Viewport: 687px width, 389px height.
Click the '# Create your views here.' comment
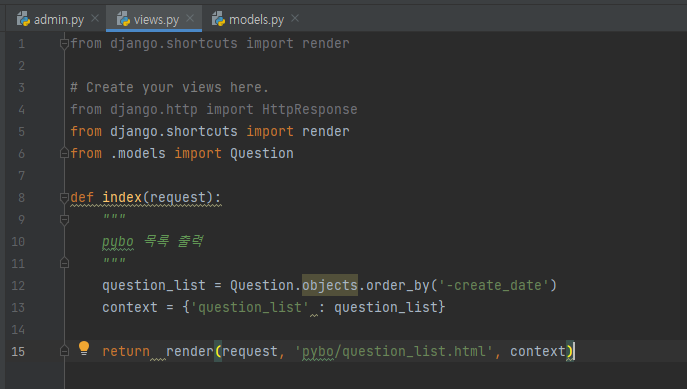pyautogui.click(x=169, y=88)
